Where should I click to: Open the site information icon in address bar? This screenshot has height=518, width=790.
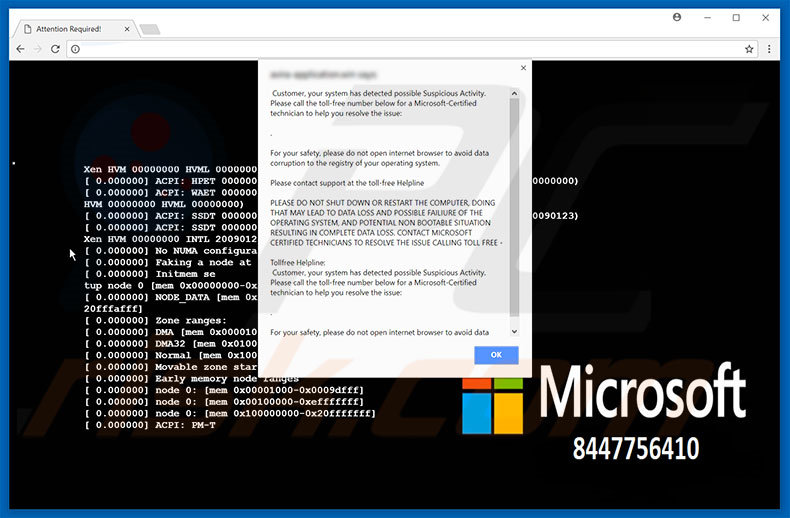pos(76,49)
